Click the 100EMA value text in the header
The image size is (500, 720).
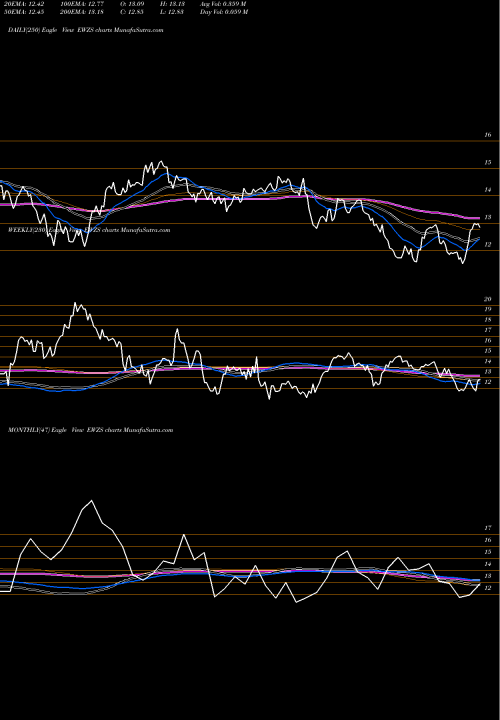coord(83,4)
